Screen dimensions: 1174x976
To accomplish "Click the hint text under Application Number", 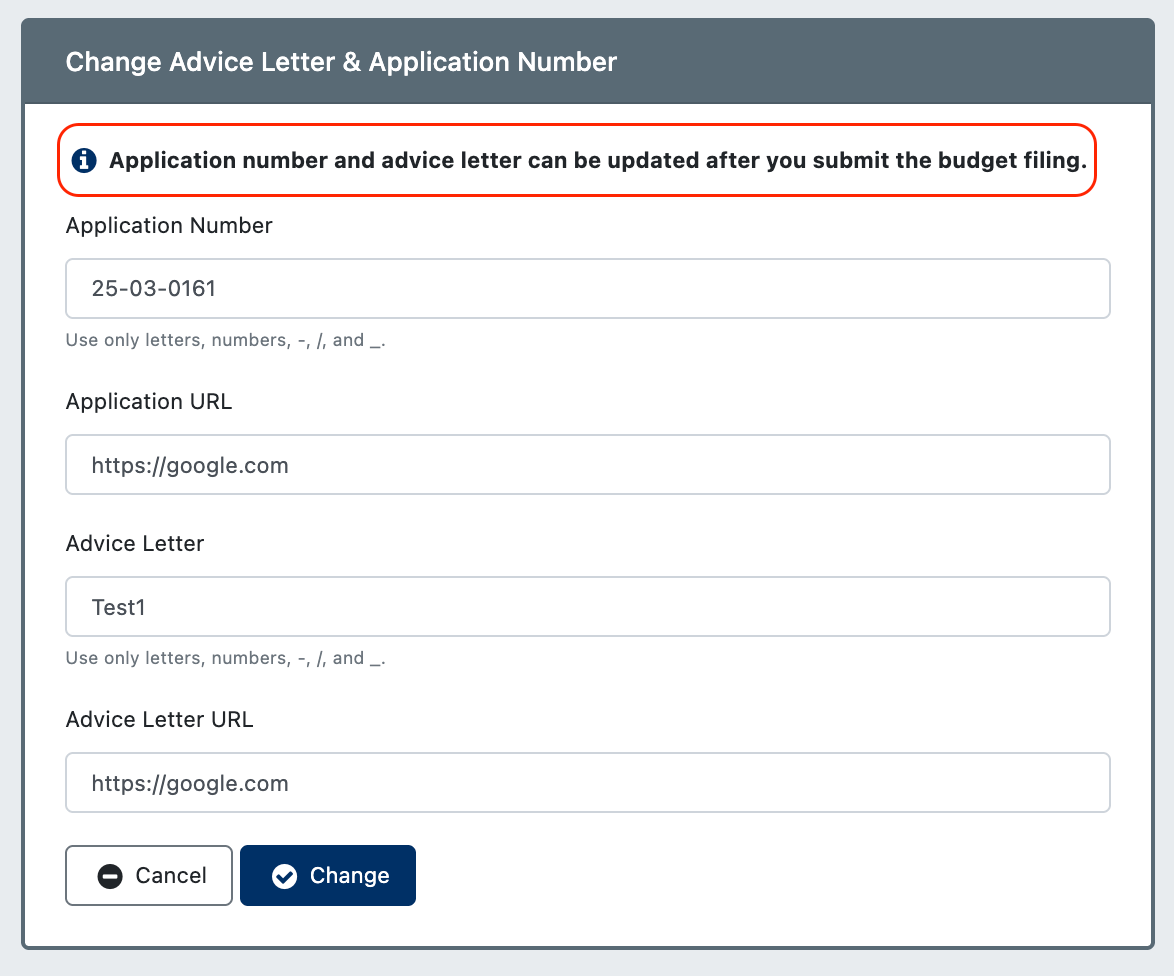I will click(225, 341).
